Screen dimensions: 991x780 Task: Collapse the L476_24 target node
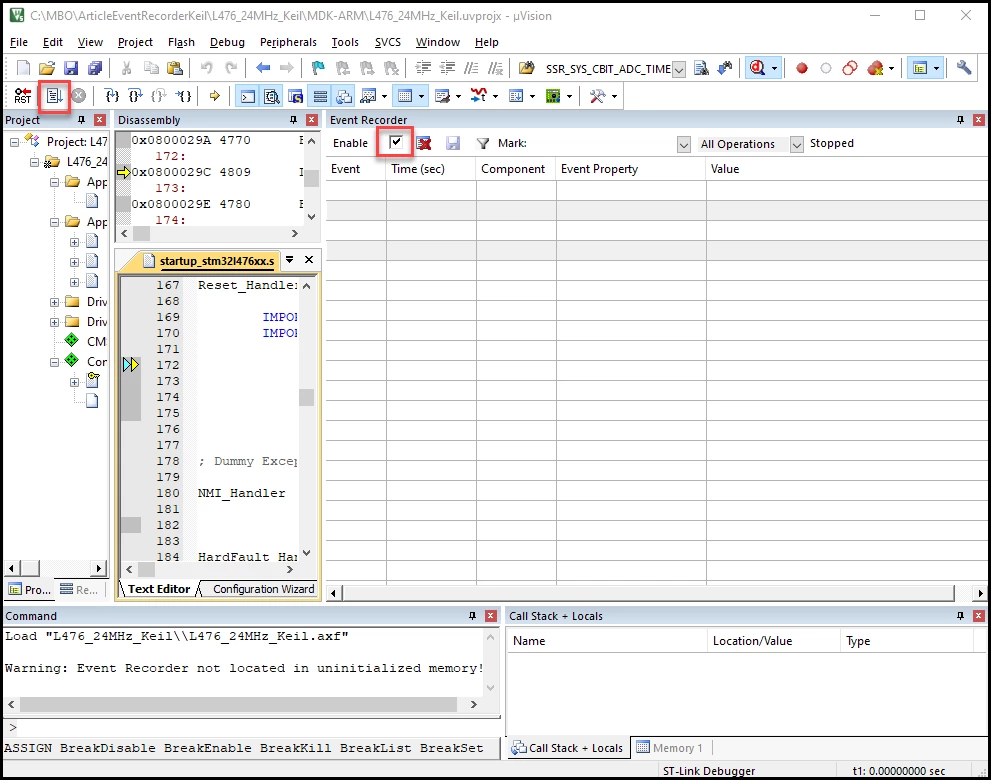tap(35, 162)
